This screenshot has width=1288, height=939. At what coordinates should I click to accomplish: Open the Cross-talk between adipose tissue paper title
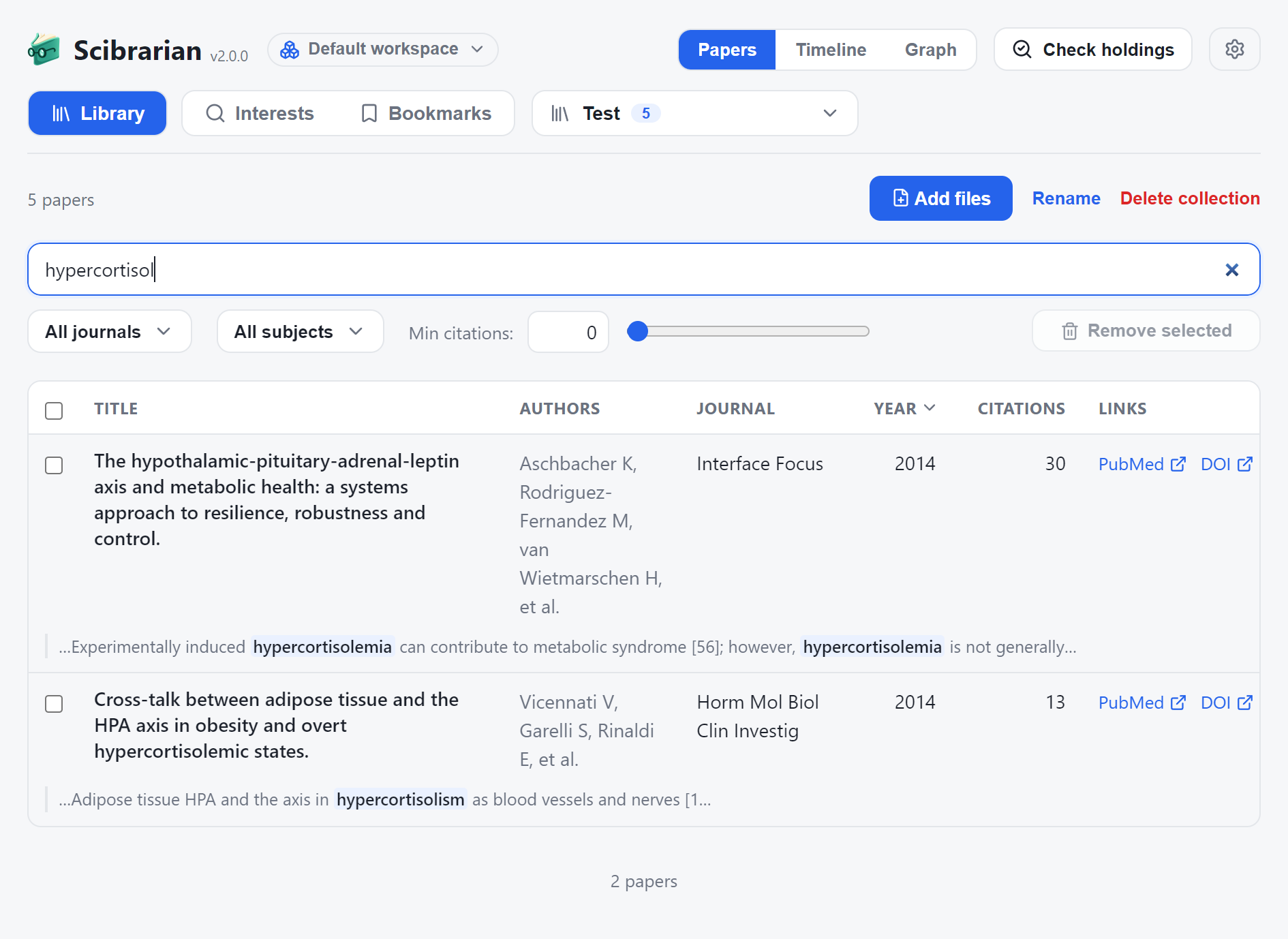pos(276,726)
